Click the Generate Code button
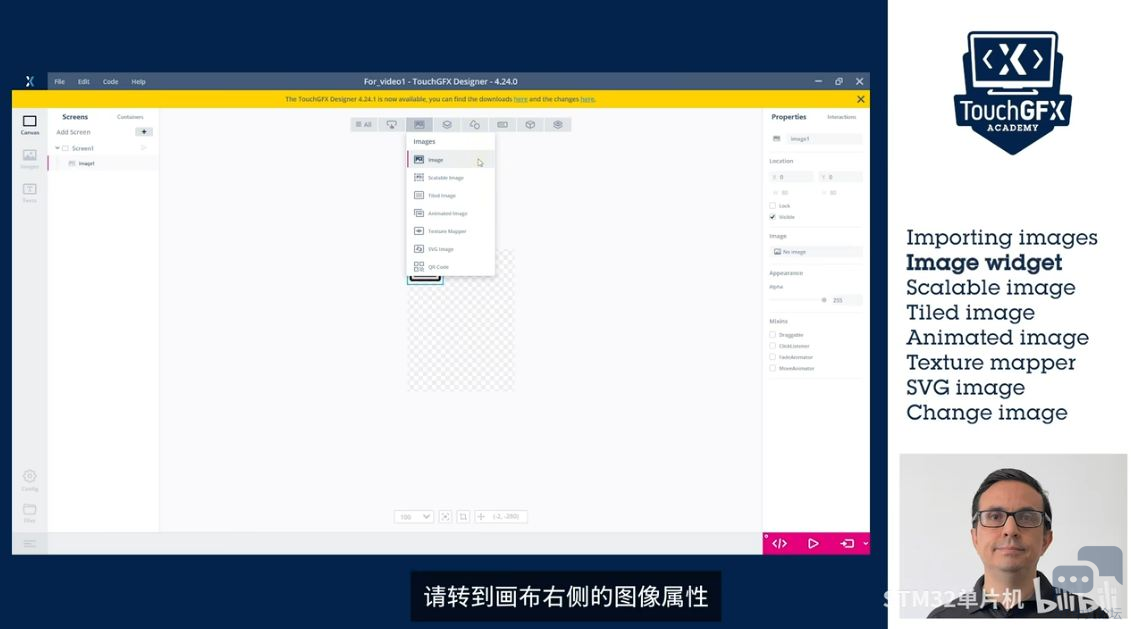The height and width of the screenshot is (629, 1131). tap(780, 543)
